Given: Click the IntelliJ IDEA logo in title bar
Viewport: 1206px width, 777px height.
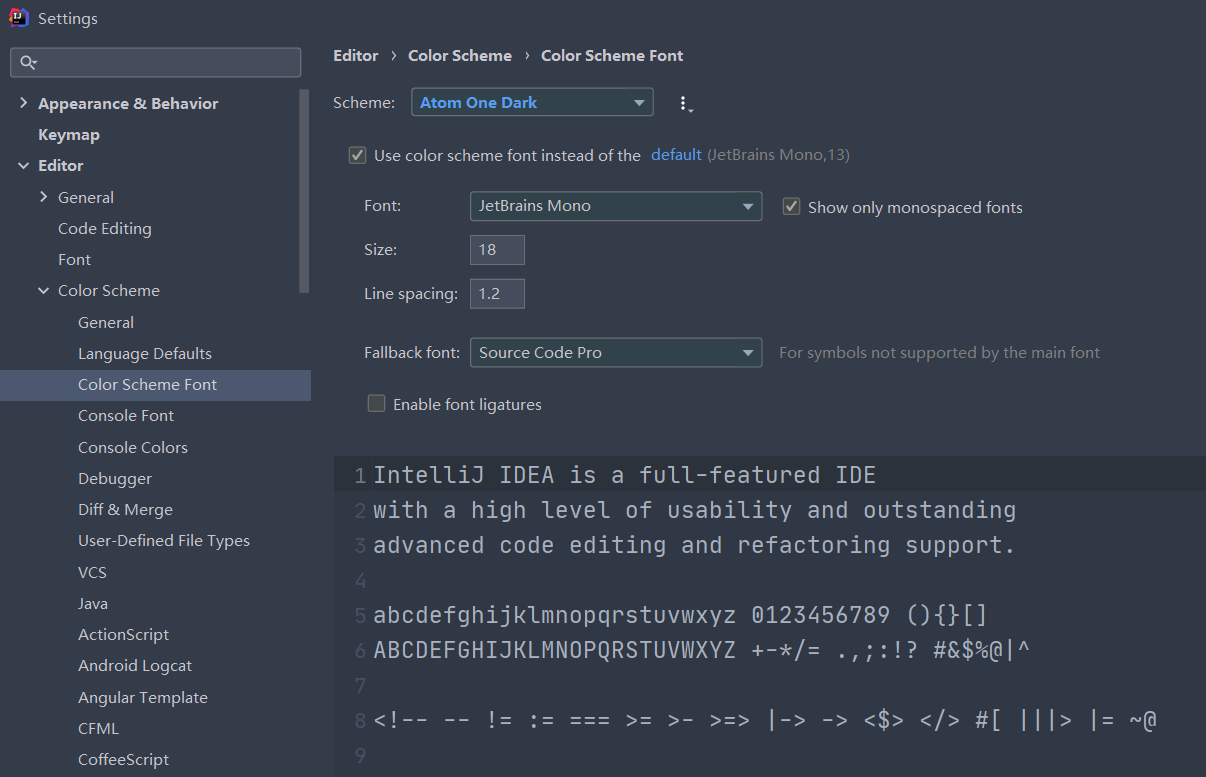Looking at the screenshot, I should click(19, 18).
